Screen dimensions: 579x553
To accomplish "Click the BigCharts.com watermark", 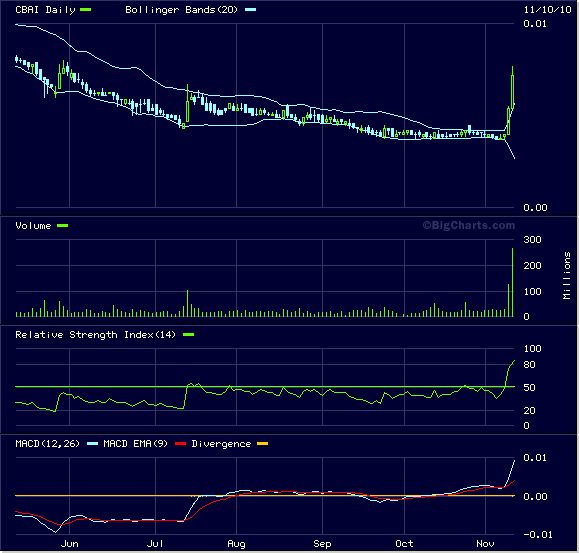I will (469, 225).
